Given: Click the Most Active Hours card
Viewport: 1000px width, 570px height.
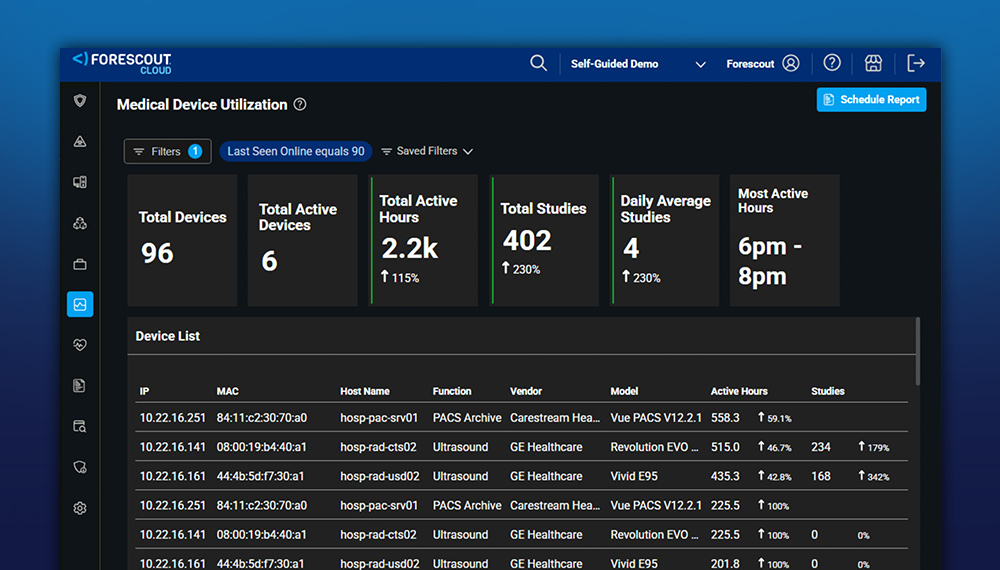Looking at the screenshot, I should coord(784,240).
